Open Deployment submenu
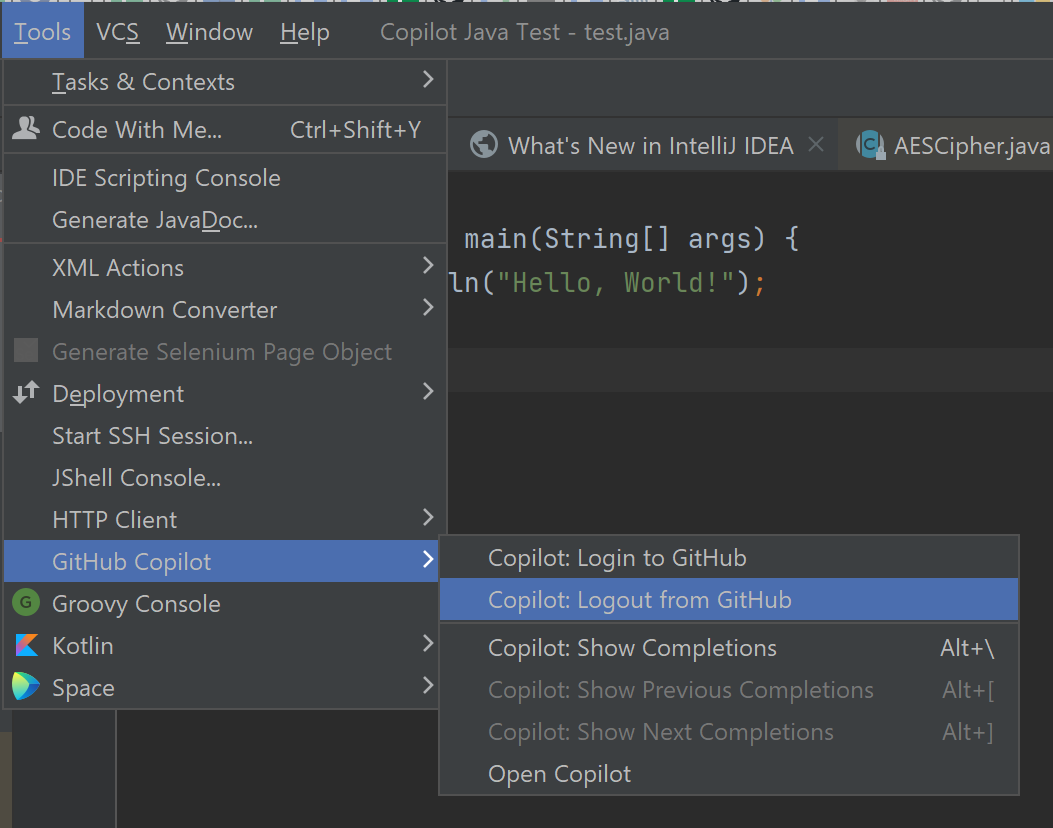This screenshot has height=828, width=1053. click(225, 394)
